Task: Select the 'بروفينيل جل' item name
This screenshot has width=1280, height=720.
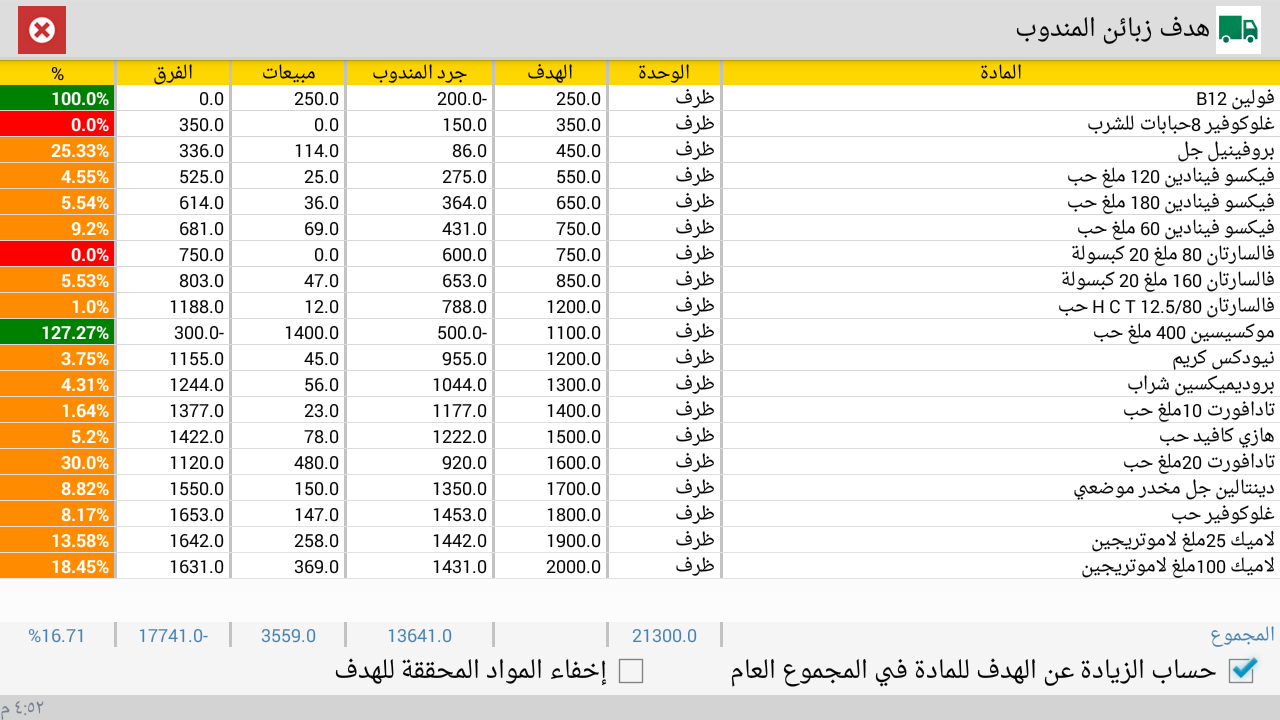Action: 1226,150
